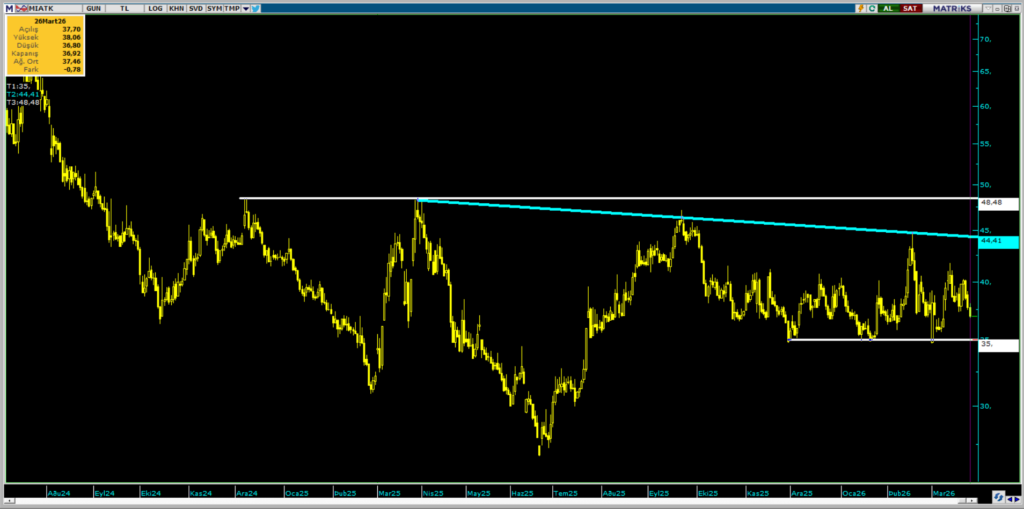1024x509 pixels.
Task: Click the 30, price axis label
Action: 986,406
